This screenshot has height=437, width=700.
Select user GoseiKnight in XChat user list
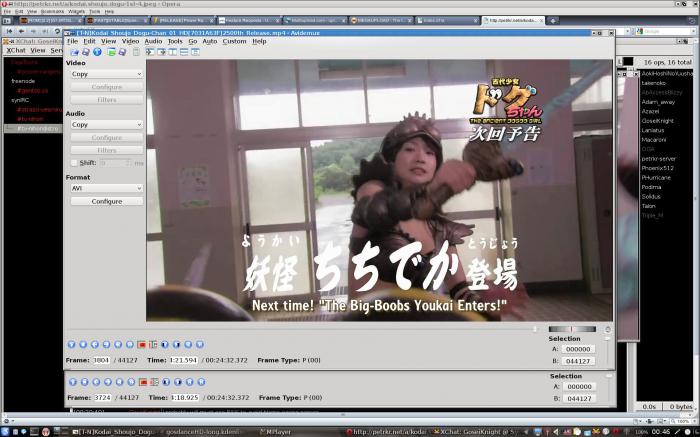click(x=657, y=121)
